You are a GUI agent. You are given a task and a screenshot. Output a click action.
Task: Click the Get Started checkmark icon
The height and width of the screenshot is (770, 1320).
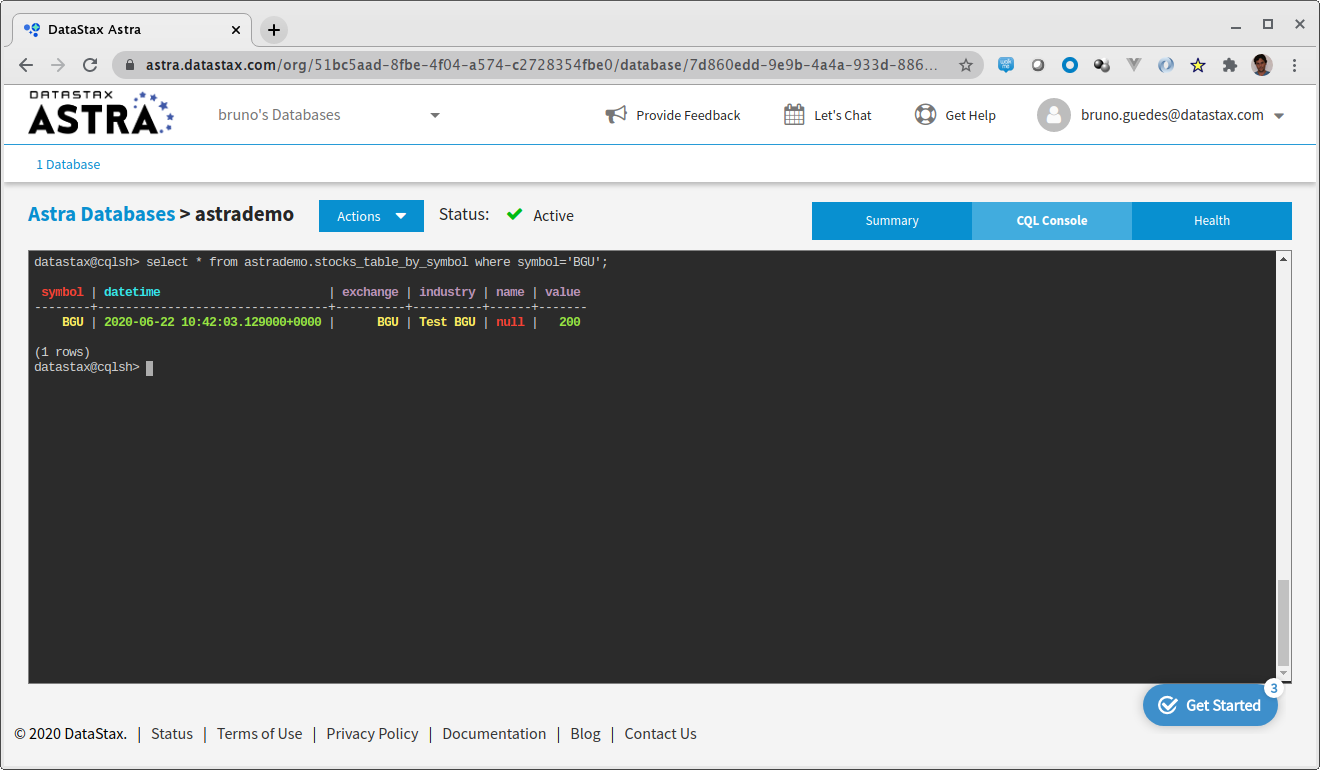pyautogui.click(x=1167, y=705)
